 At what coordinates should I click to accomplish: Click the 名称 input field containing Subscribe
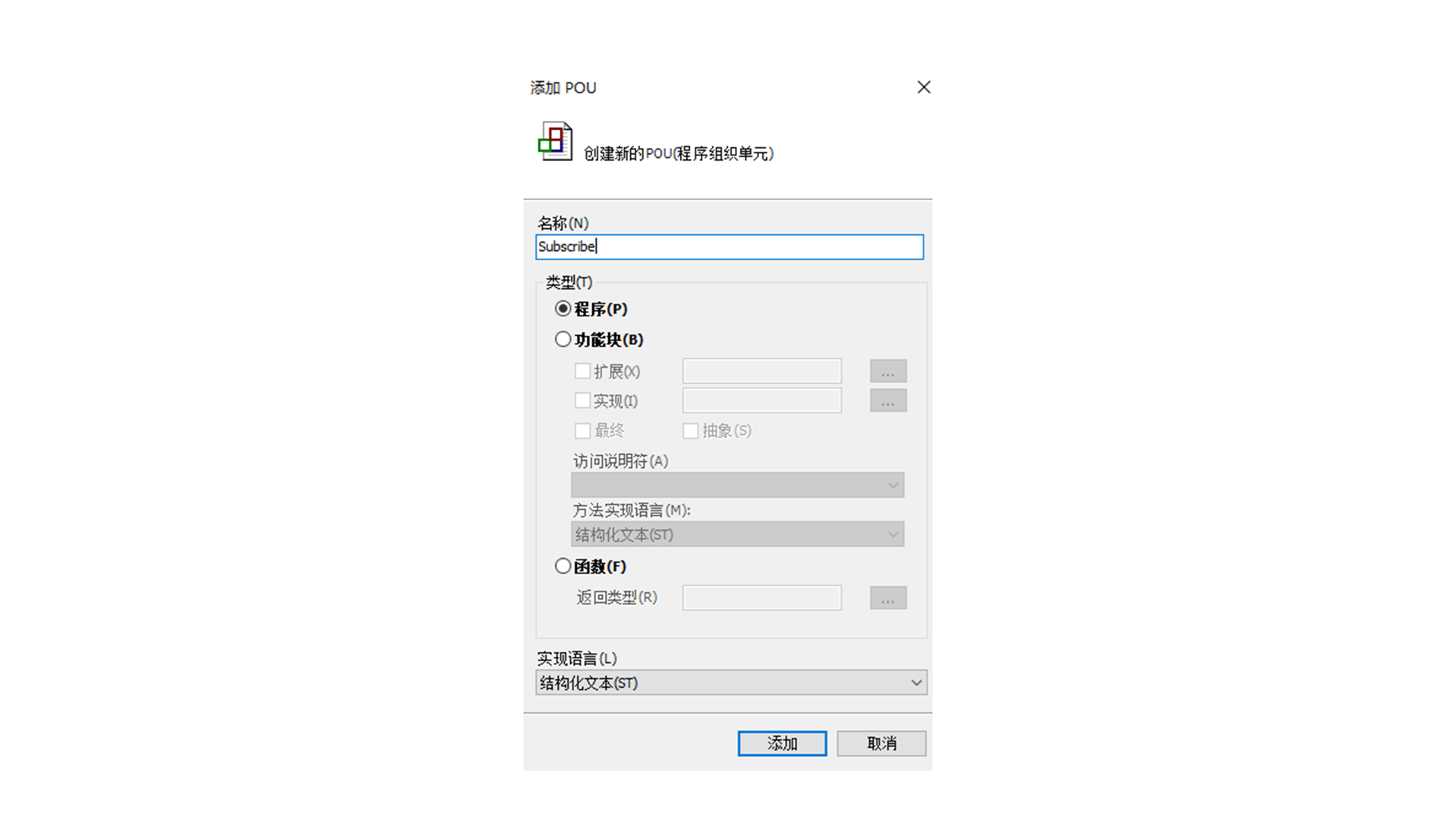[x=730, y=246]
